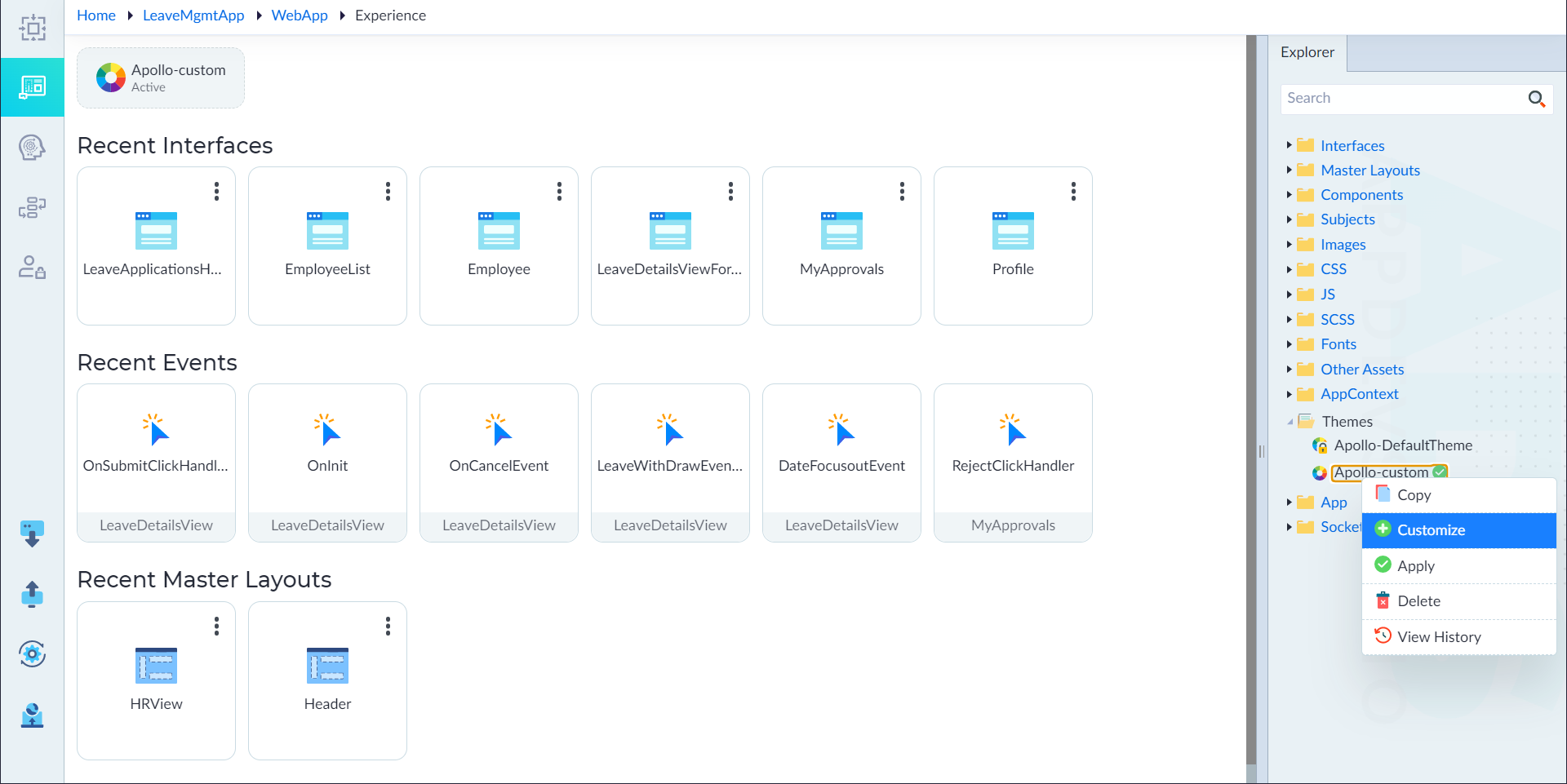Open the EmployeeList interface icon

pos(327,231)
